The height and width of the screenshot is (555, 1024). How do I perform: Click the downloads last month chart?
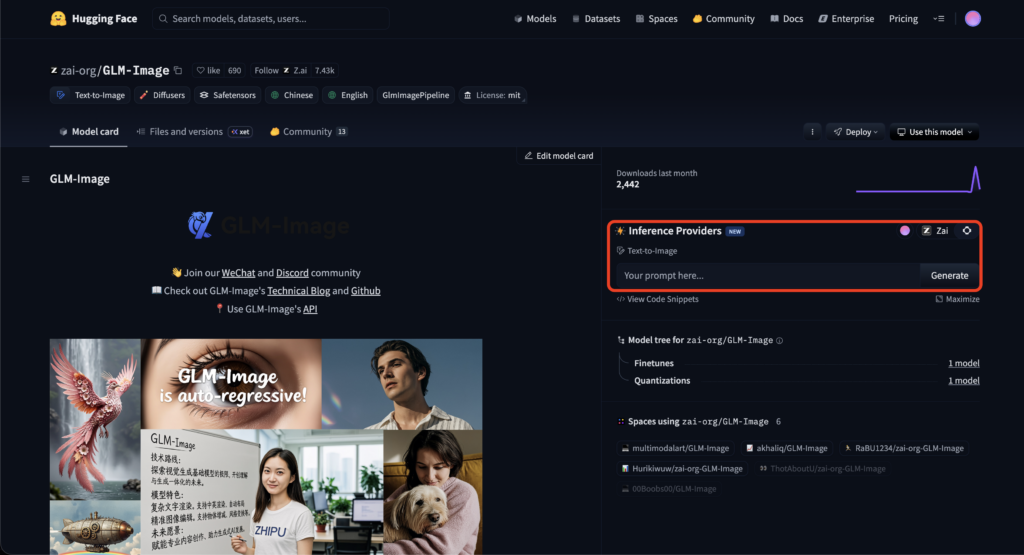(917, 179)
